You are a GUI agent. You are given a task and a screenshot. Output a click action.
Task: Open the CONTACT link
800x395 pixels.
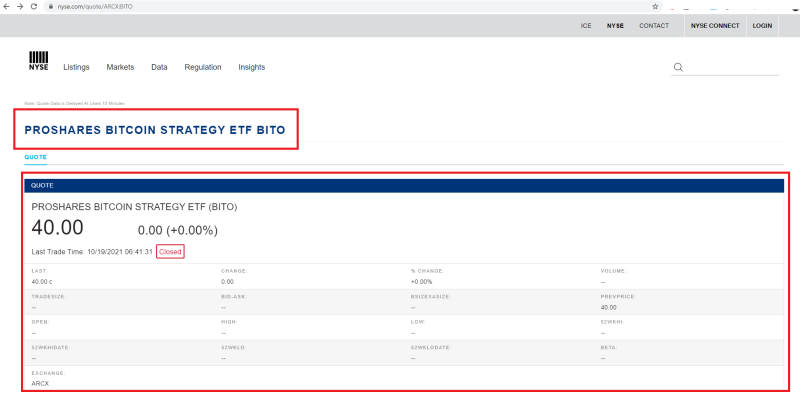[654, 26]
